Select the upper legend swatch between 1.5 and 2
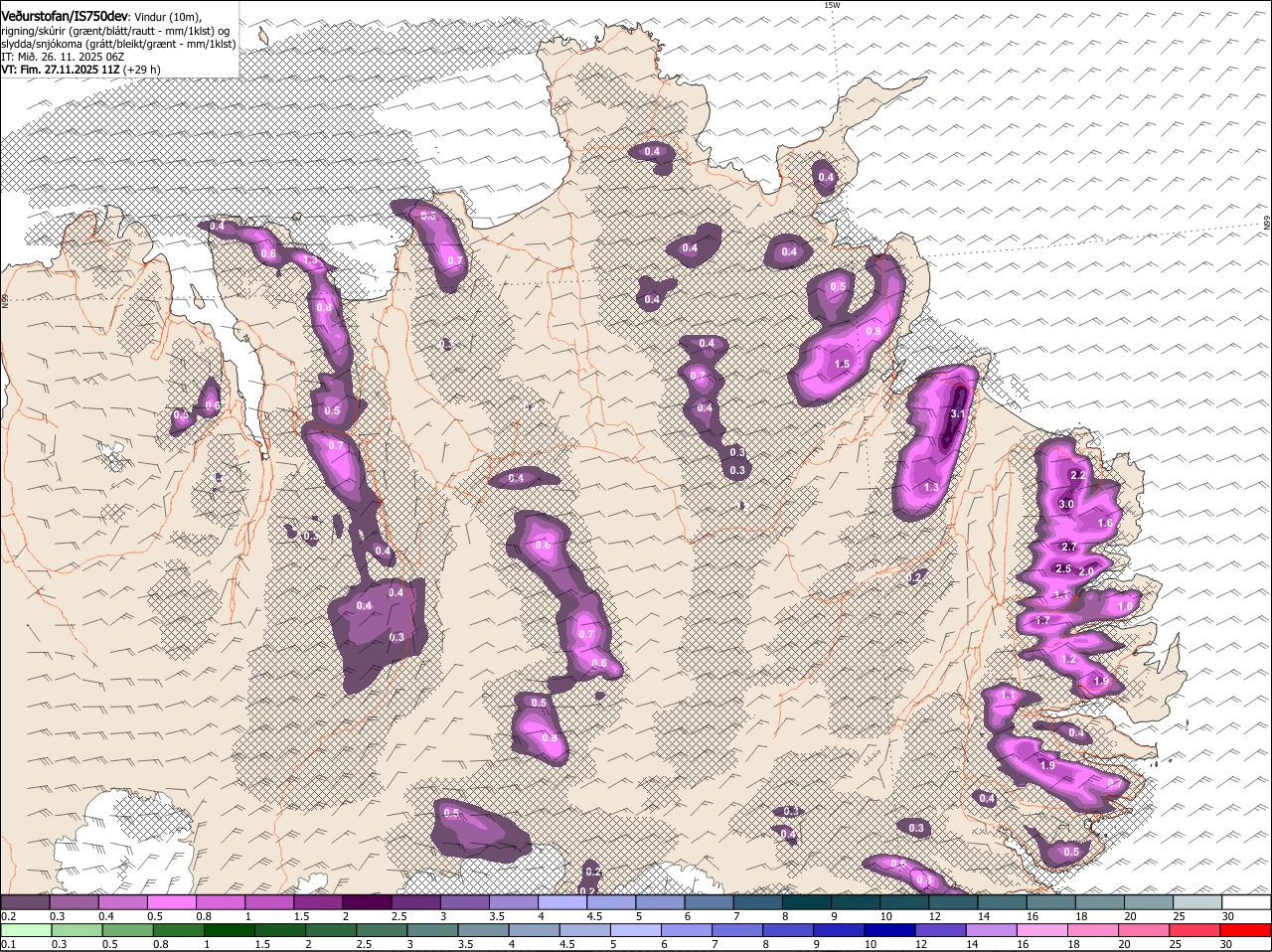1272x952 pixels. tap(319, 902)
